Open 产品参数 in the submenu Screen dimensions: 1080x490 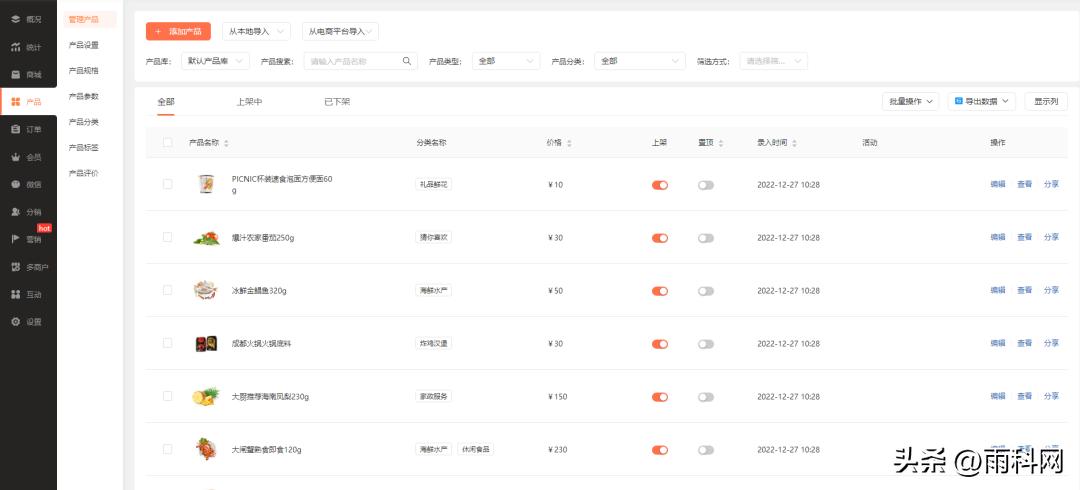(x=84, y=96)
